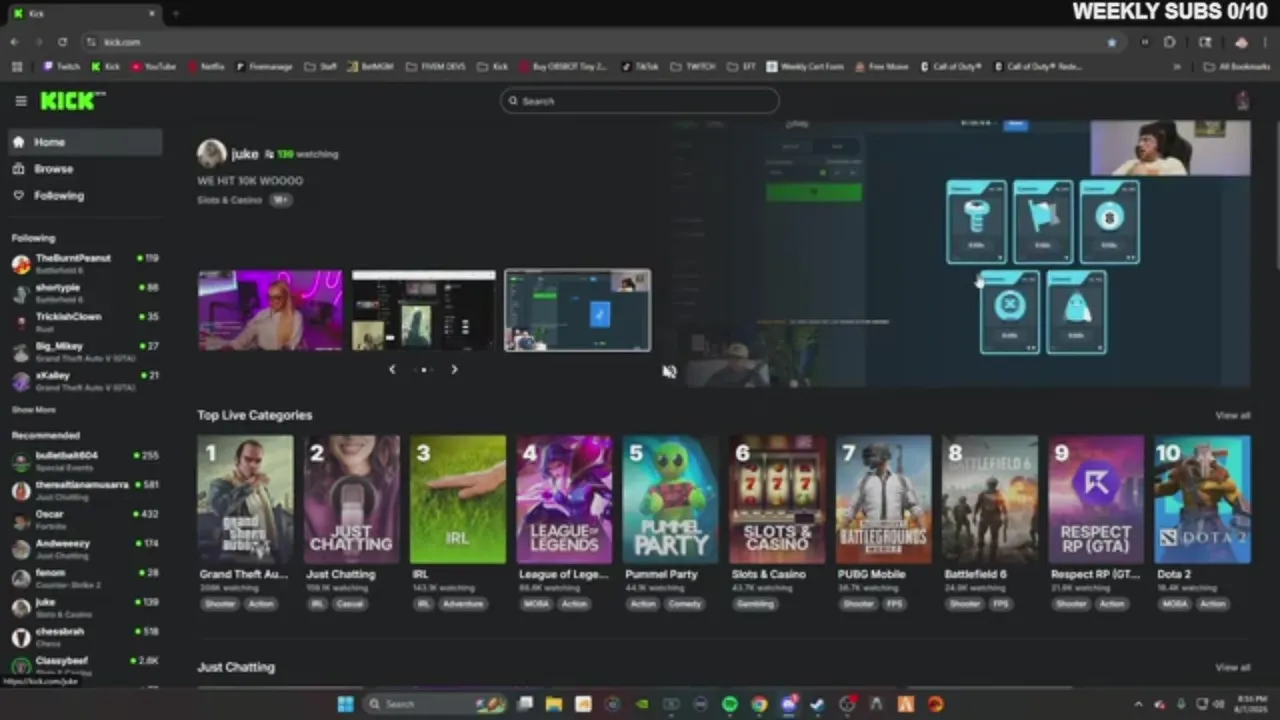Screen dimensions: 1280x720
Task: Open TheBurntPeanut's avatar in Following
Action: pos(21,264)
